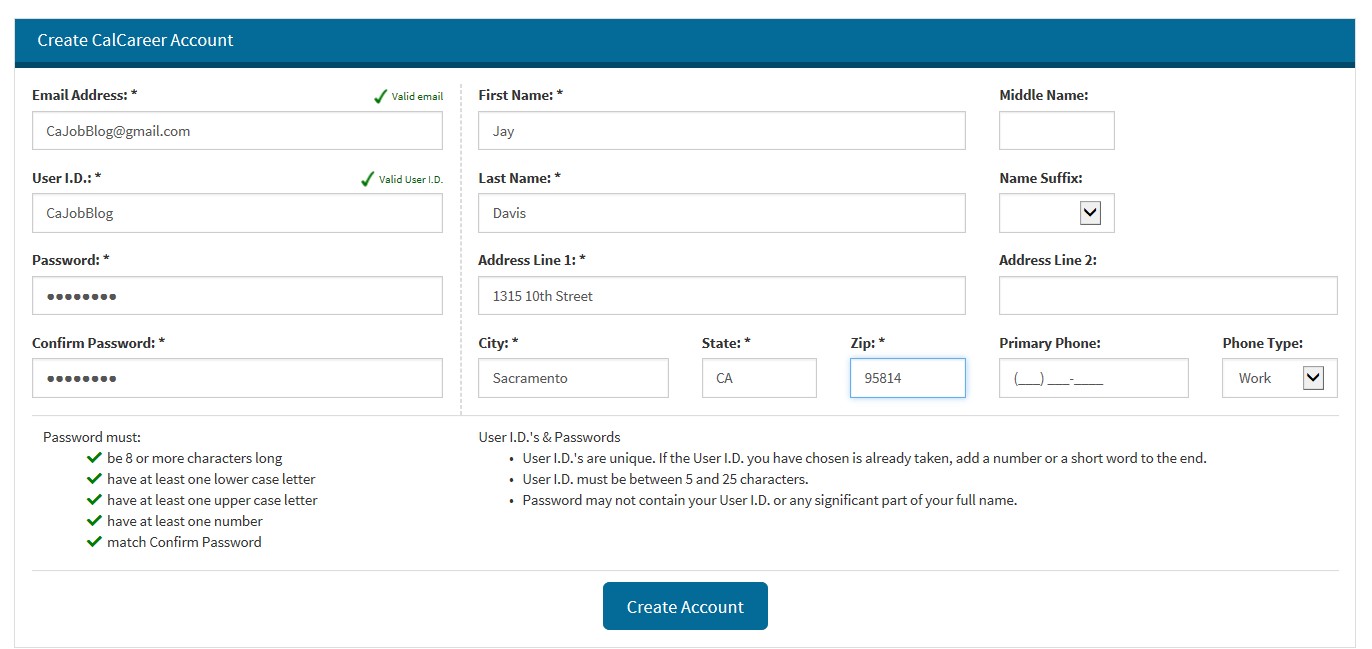Click the Primary Phone input field

pos(1094,378)
